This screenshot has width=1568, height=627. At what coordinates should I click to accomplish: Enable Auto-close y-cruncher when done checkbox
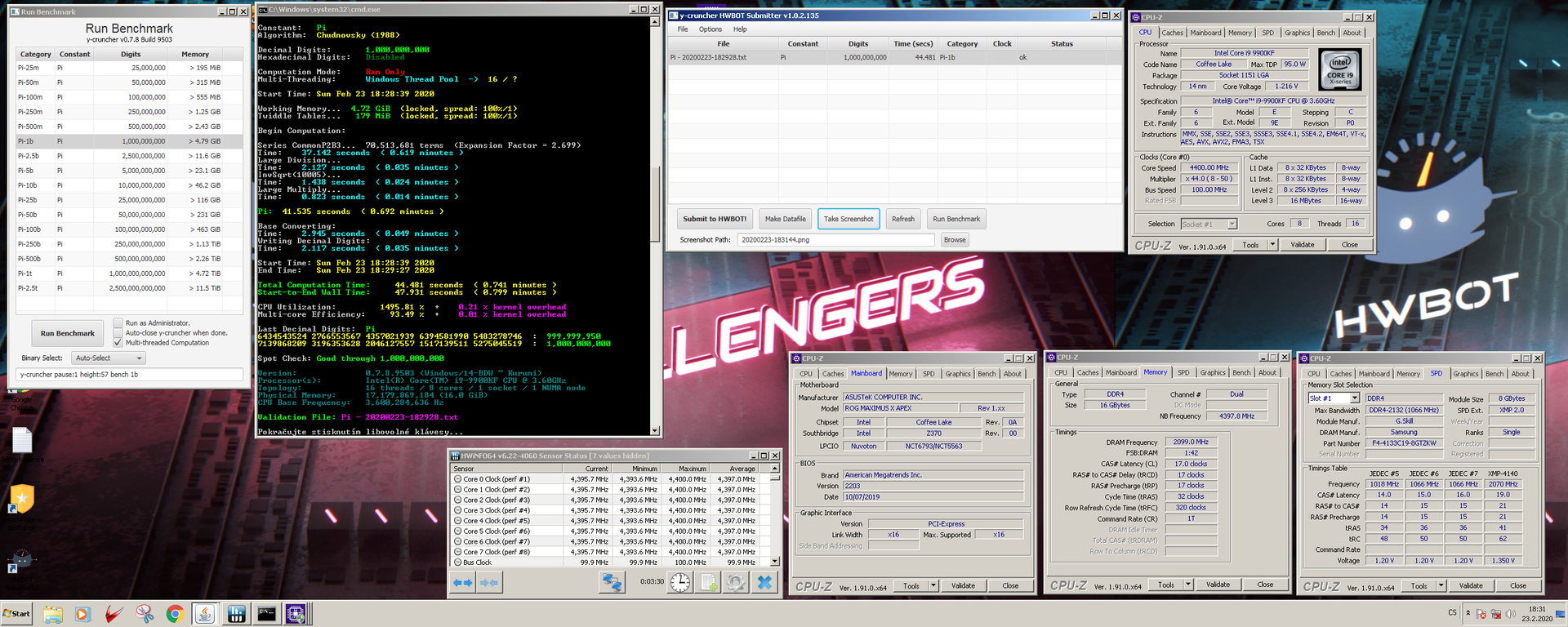pyautogui.click(x=118, y=333)
